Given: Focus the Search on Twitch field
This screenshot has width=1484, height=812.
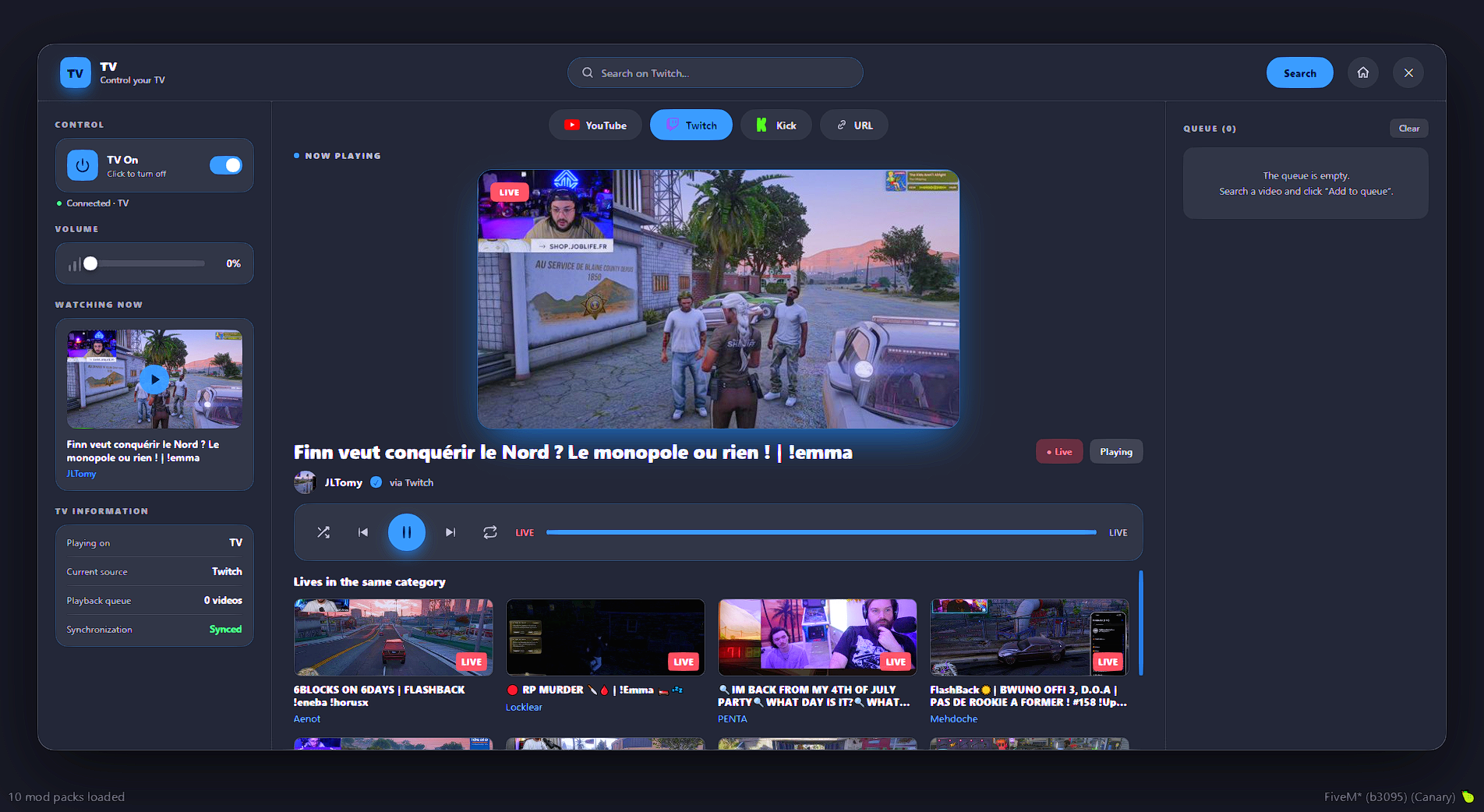Looking at the screenshot, I should coord(715,72).
